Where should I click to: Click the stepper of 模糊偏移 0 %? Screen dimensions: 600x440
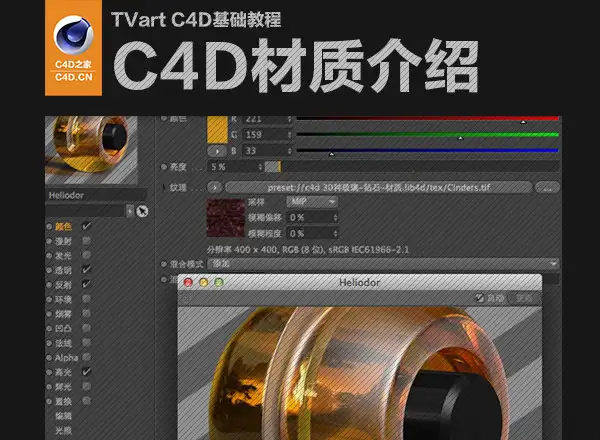336,218
